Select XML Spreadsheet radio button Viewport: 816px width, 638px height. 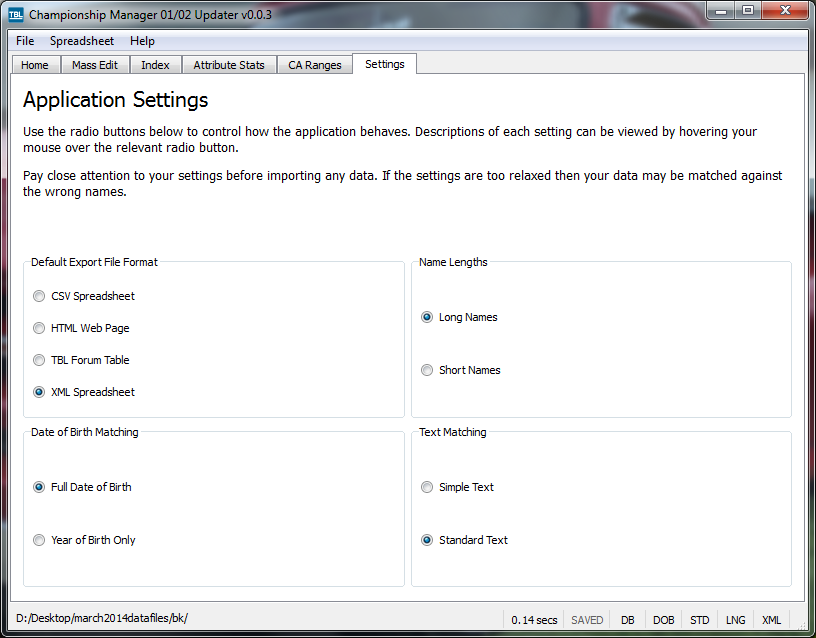coord(39,392)
